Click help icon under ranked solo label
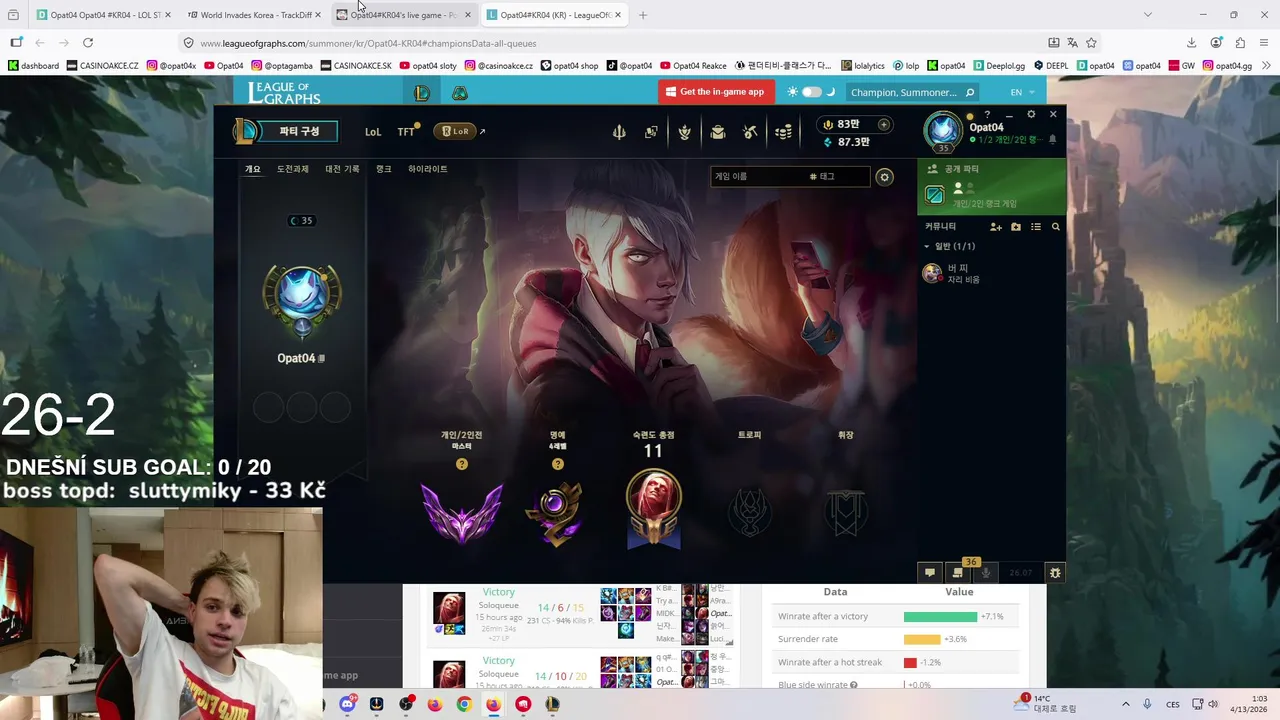 coord(461,464)
